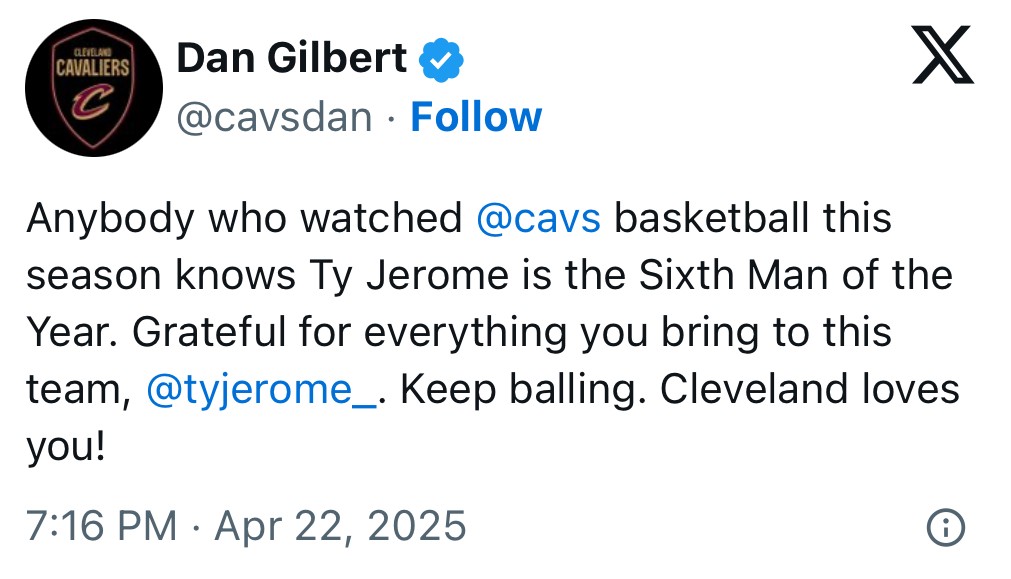
Task: Open the @tyjerome_ mention
Action: pos(261,390)
